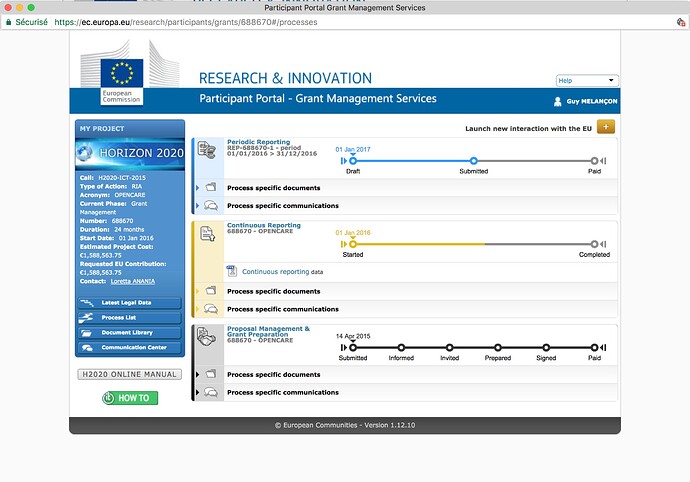This screenshot has height=482, width=690.
Task: Click the user profile icon beside Guy MELANÇON
Action: tap(558, 102)
